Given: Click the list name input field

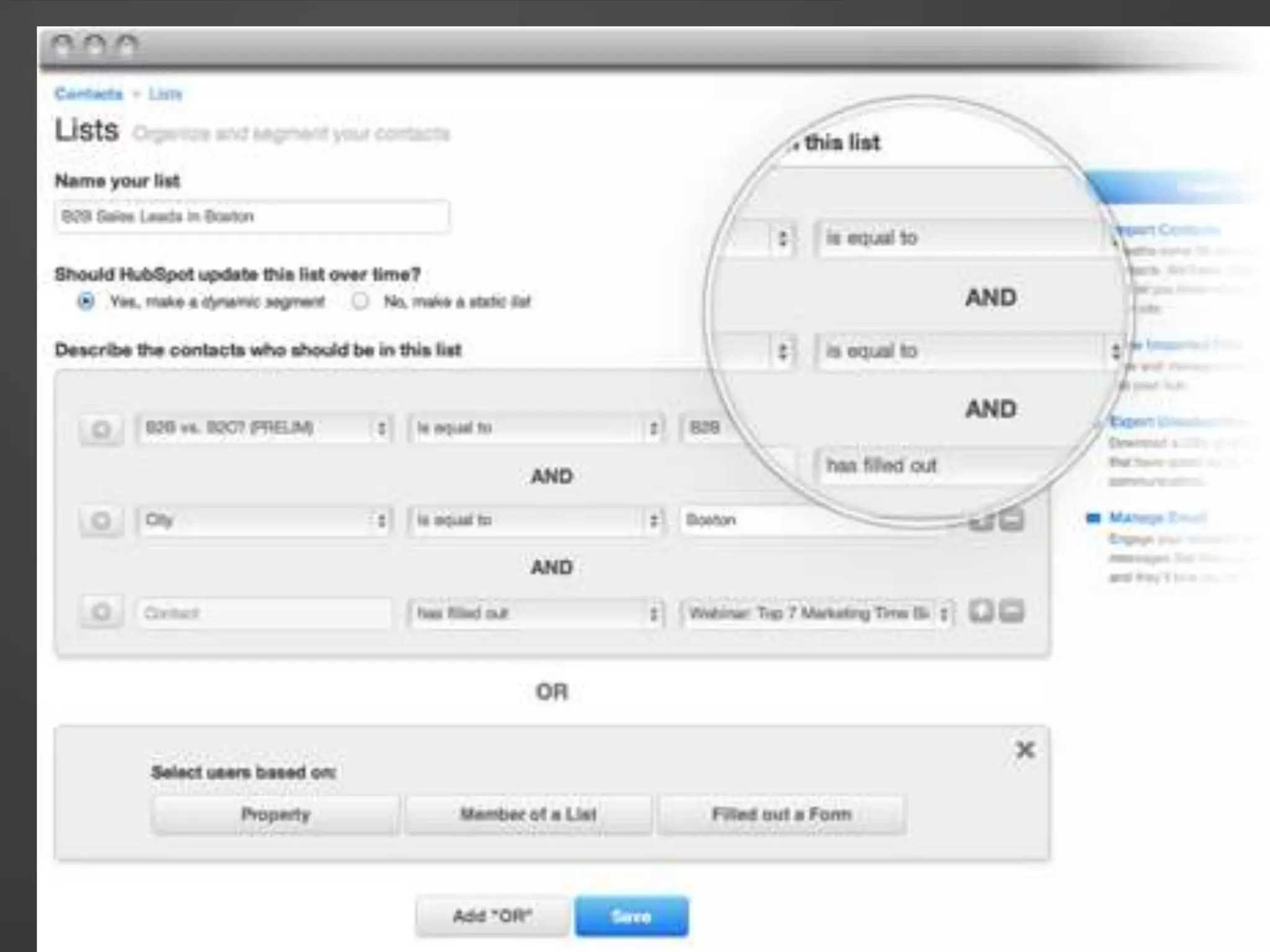Looking at the screenshot, I should pyautogui.click(x=252, y=216).
